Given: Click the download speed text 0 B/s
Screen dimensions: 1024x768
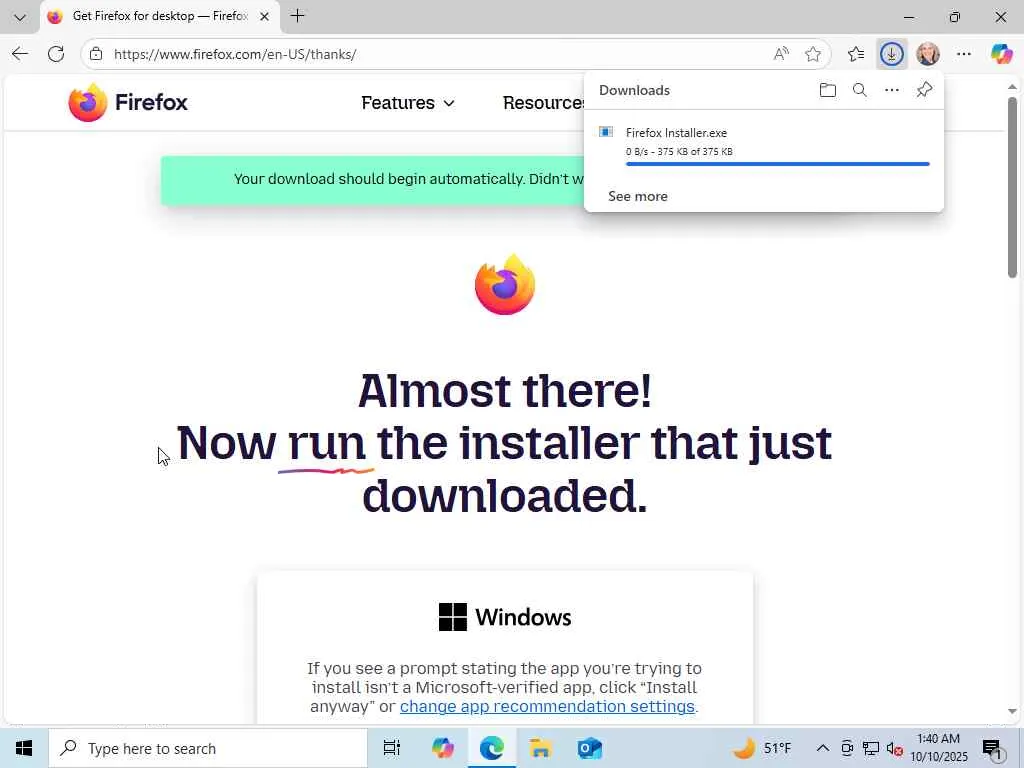Looking at the screenshot, I should (637, 152).
